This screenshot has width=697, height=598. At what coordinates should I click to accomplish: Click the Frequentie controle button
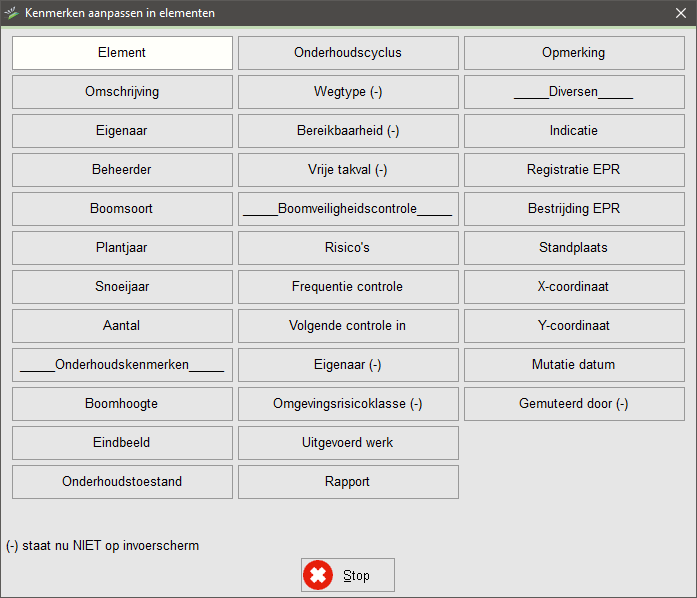coord(348,287)
